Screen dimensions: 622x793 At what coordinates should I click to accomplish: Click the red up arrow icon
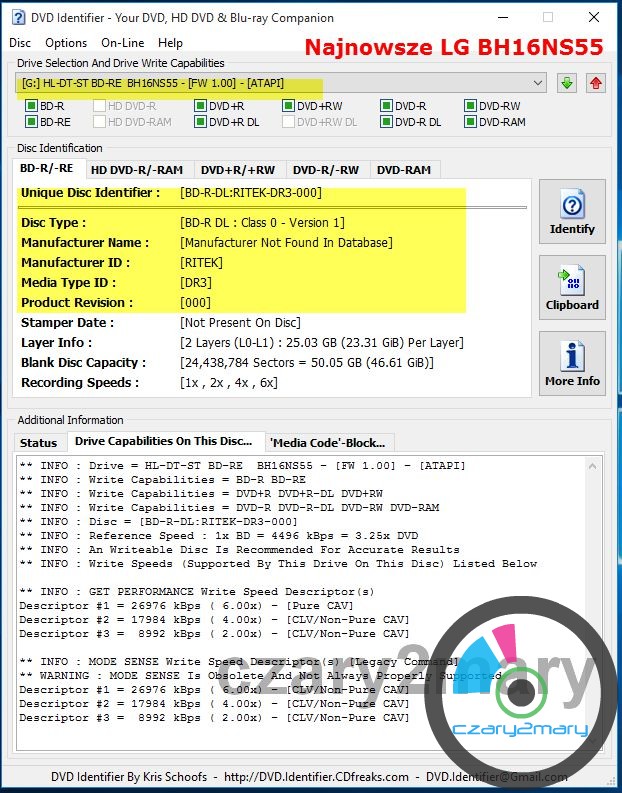[x=596, y=83]
